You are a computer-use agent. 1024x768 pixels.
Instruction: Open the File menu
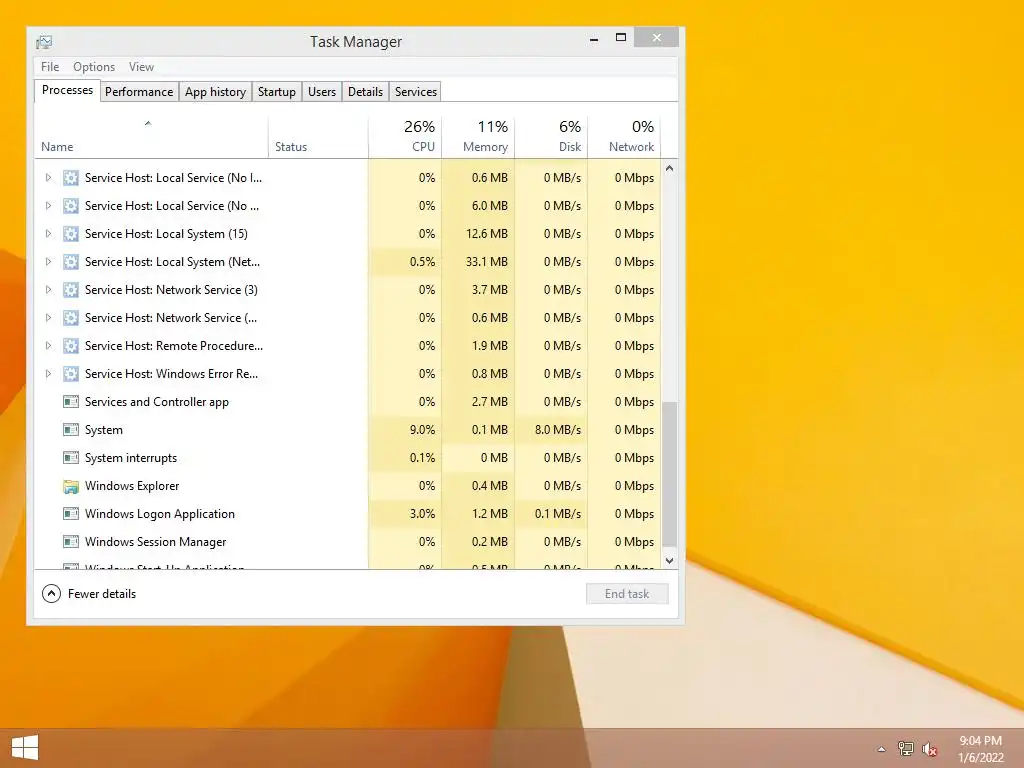pyautogui.click(x=50, y=67)
